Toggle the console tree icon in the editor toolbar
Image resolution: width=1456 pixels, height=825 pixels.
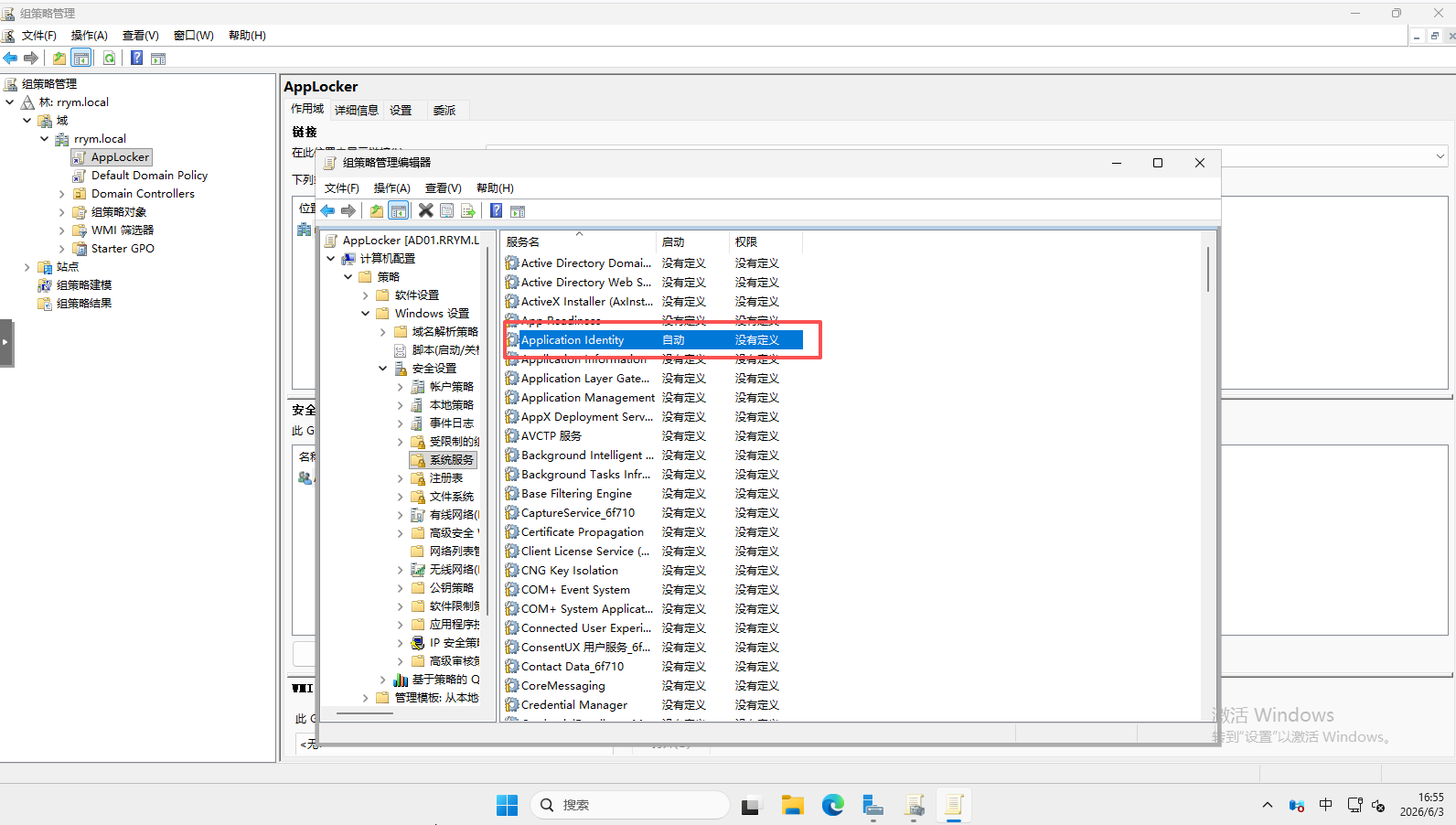click(x=399, y=211)
